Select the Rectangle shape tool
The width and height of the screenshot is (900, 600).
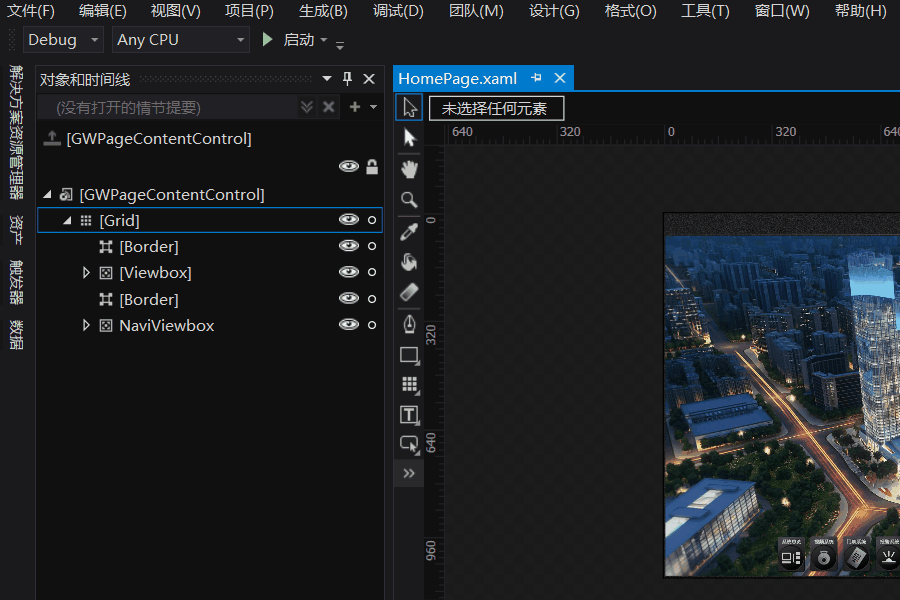pos(409,355)
